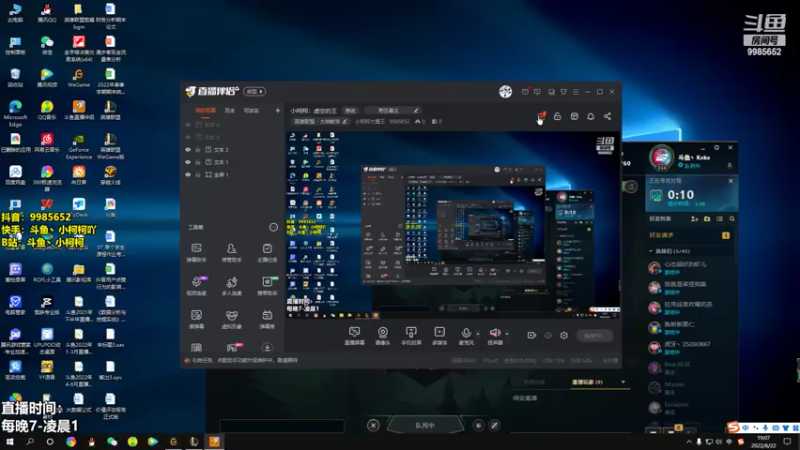Open the mail icon in companion title bar
This screenshot has height=450, width=800.
coord(524,92)
